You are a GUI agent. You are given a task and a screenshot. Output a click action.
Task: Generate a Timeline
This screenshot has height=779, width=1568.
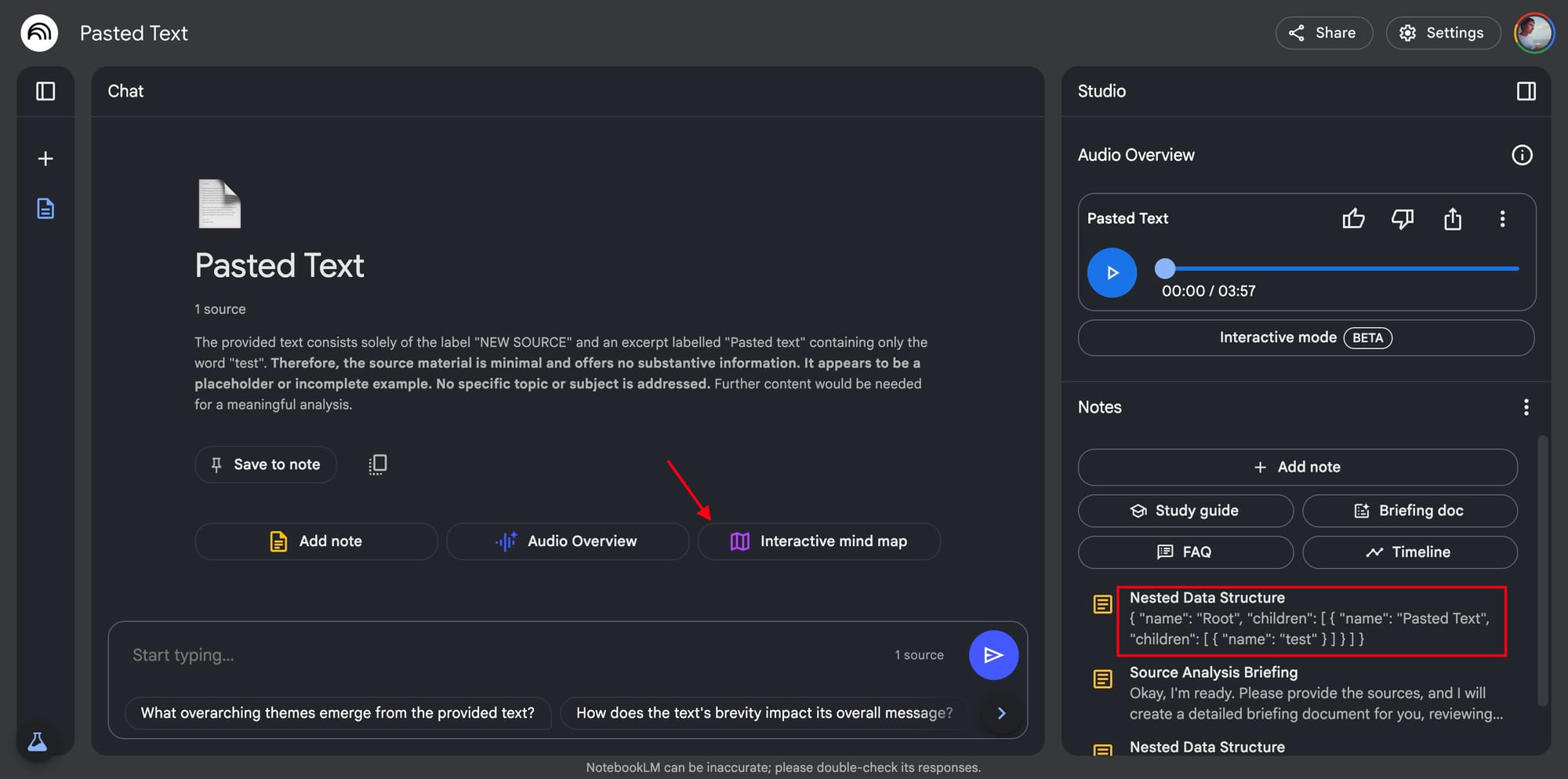click(x=1410, y=552)
